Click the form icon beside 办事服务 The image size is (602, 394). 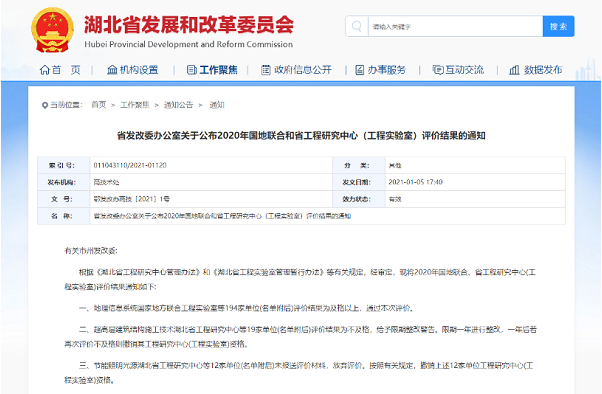359,70
